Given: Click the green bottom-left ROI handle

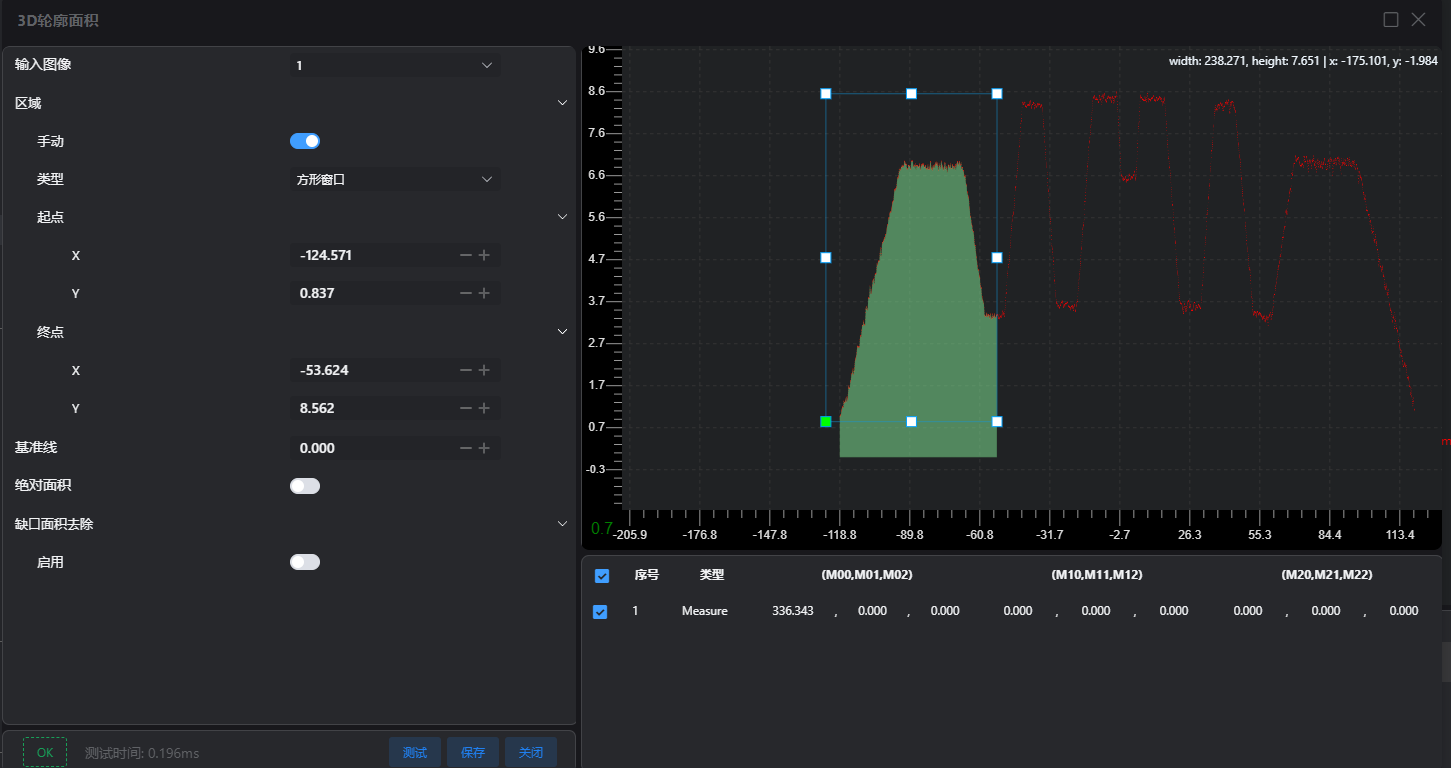Looking at the screenshot, I should 826,422.
